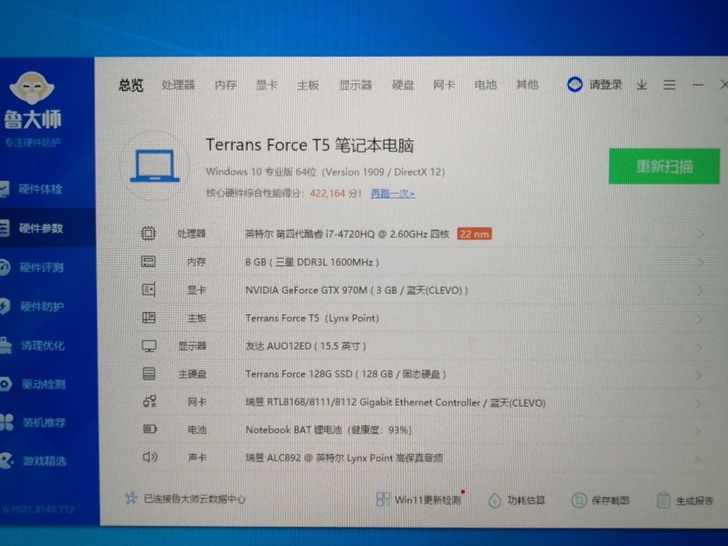Expand the 显示器 row chevron
Viewport: 728px width, 546px height.
point(699,347)
